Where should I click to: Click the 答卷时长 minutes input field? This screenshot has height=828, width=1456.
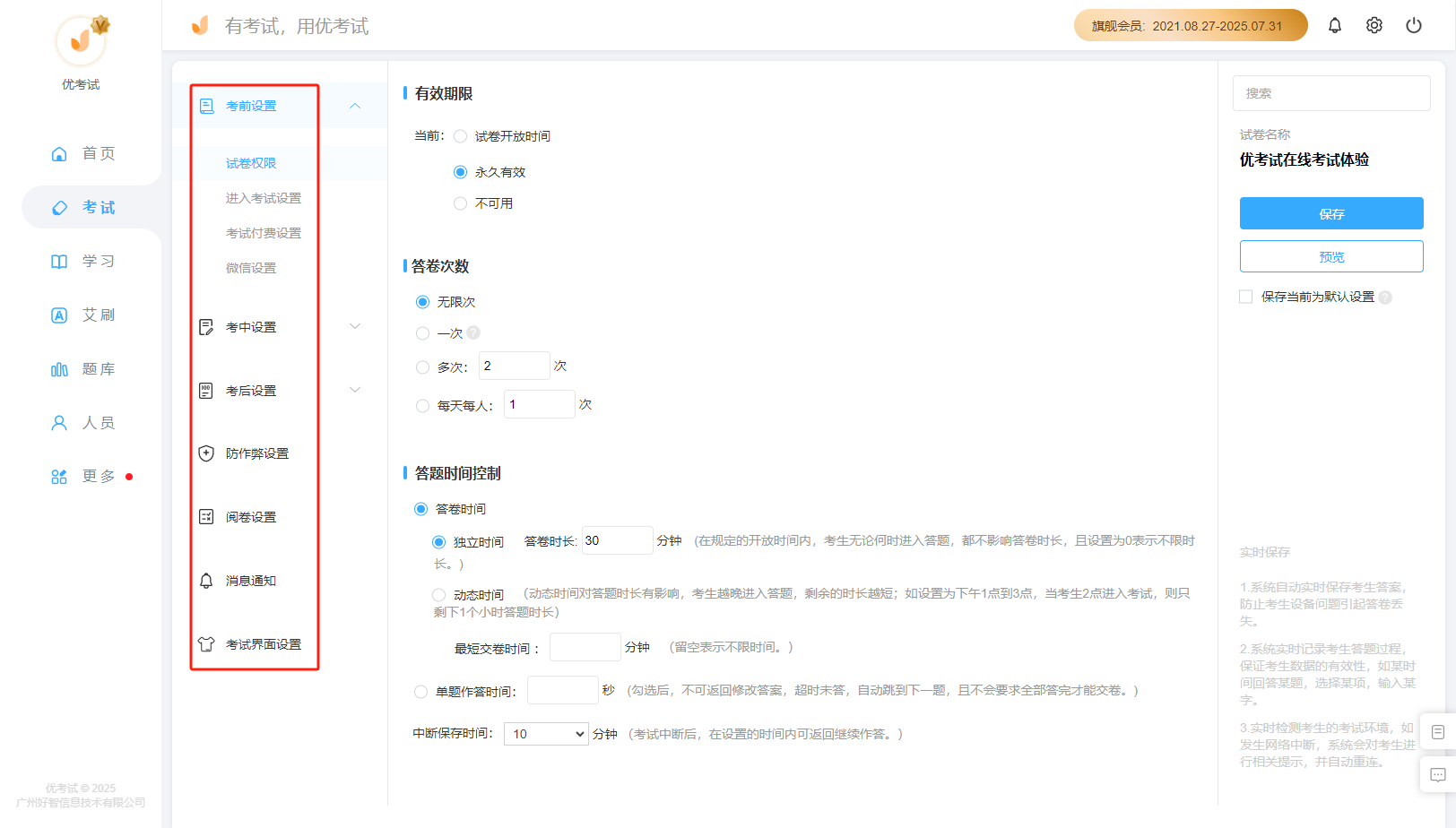[x=617, y=540]
